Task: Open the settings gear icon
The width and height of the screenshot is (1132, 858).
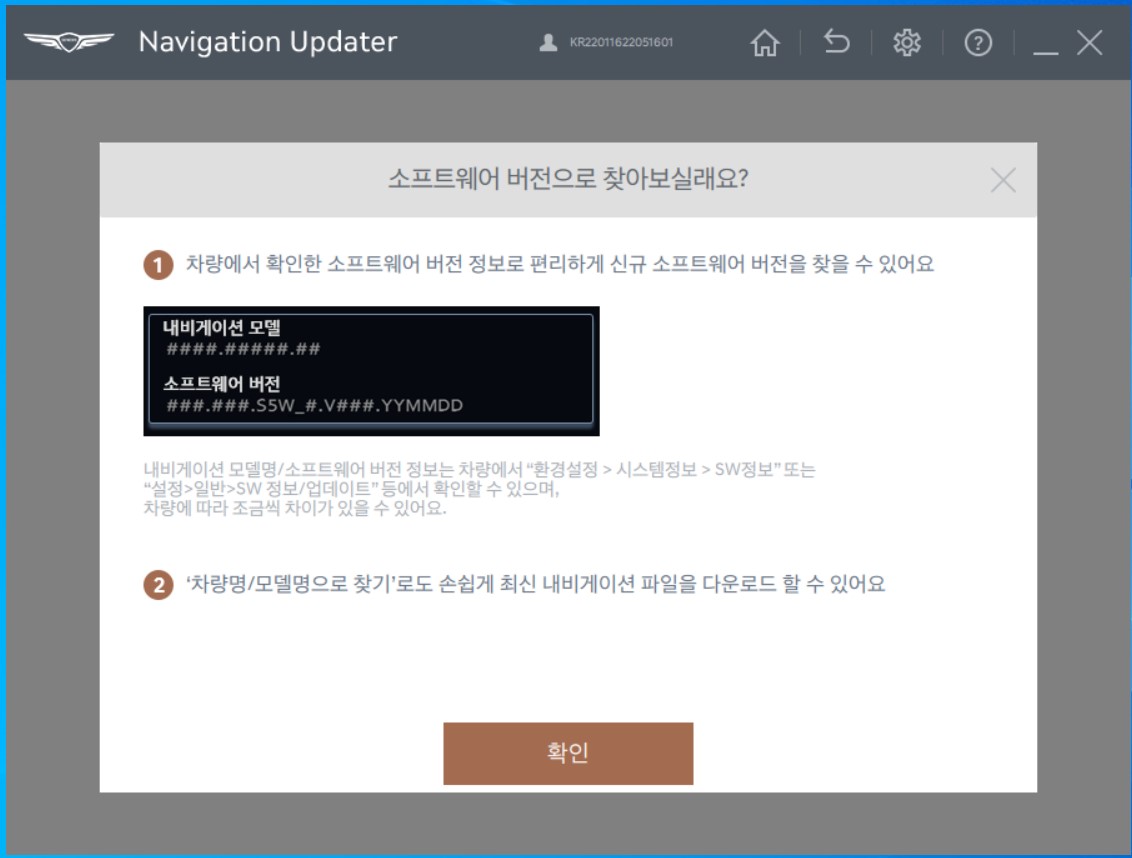Action: pyautogui.click(x=907, y=43)
